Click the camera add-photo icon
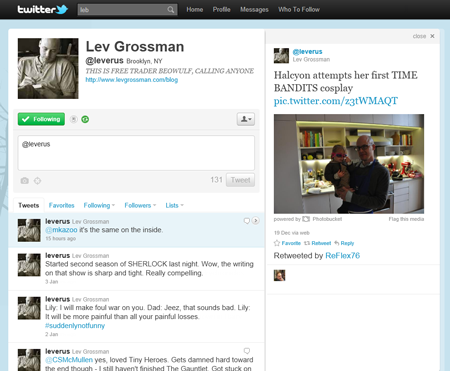This screenshot has height=371, width=450. click(24, 181)
